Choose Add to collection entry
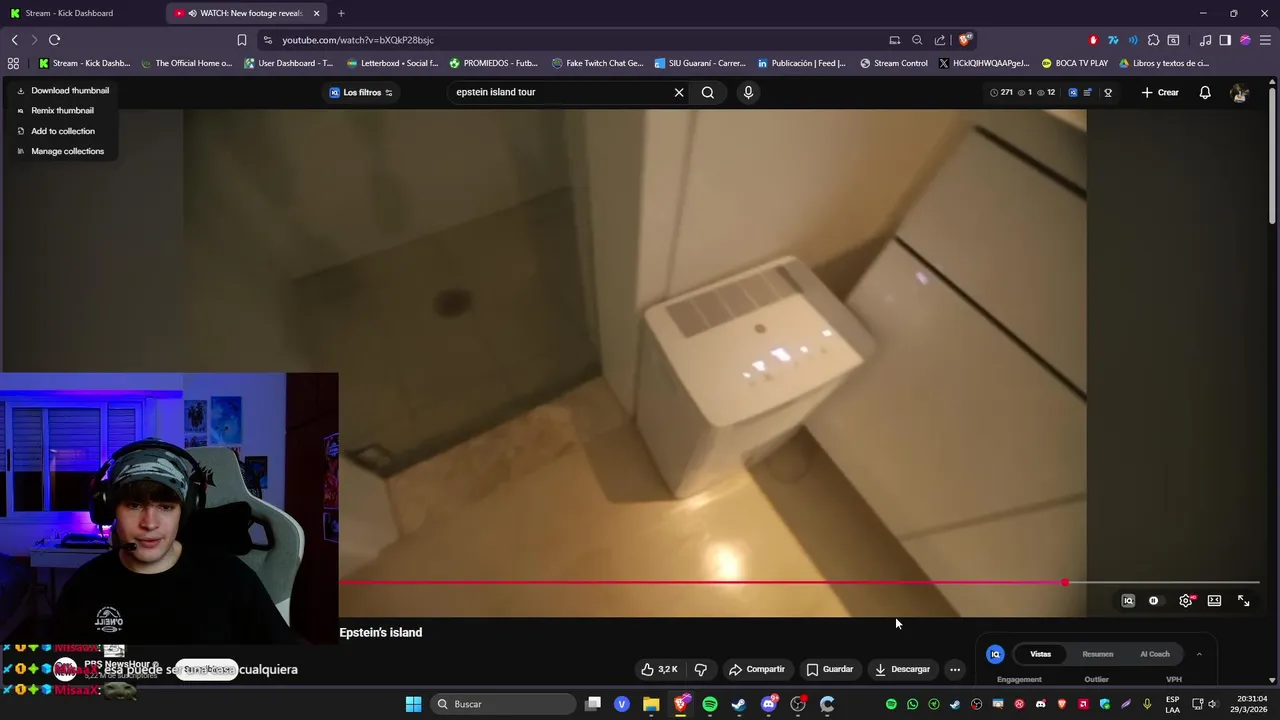The image size is (1280, 720). [55, 131]
